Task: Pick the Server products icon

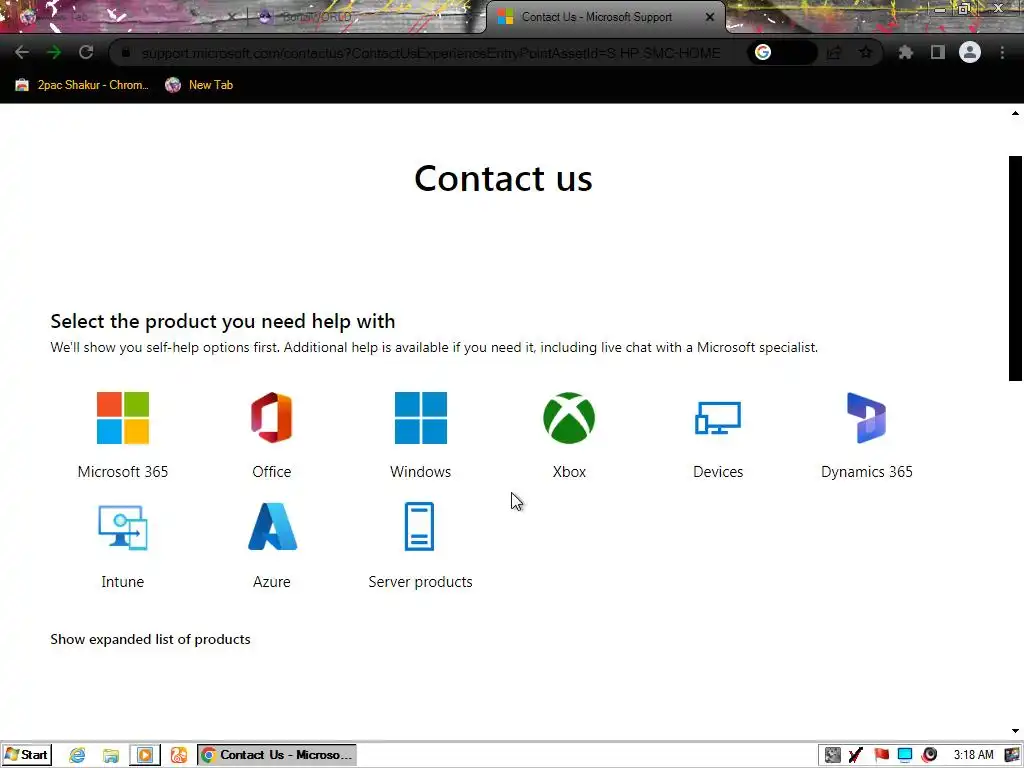Action: [x=419, y=526]
